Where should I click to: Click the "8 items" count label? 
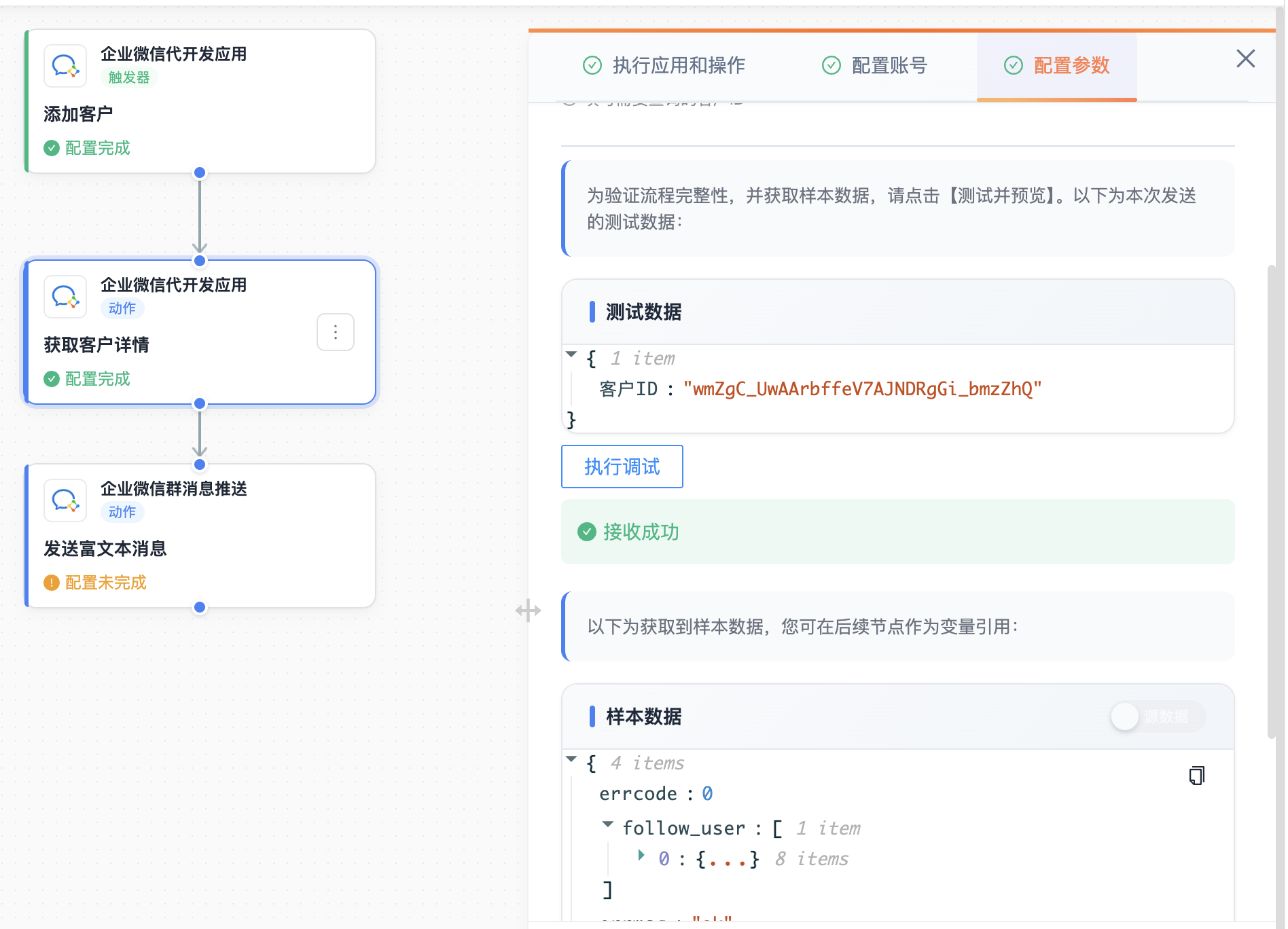812,859
